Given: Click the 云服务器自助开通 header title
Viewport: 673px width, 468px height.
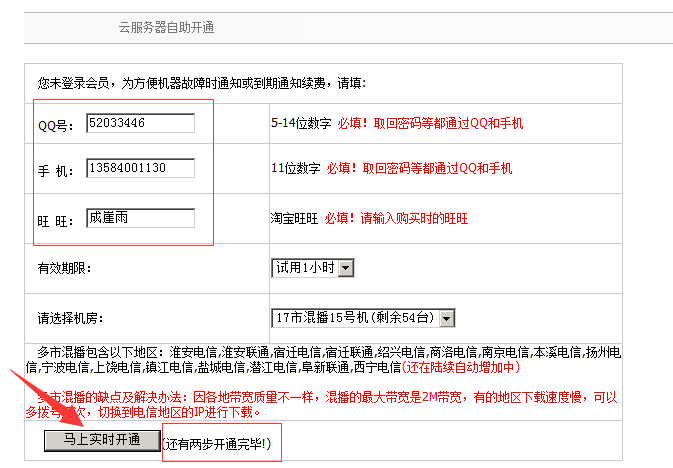Looking at the screenshot, I should (x=167, y=27).
